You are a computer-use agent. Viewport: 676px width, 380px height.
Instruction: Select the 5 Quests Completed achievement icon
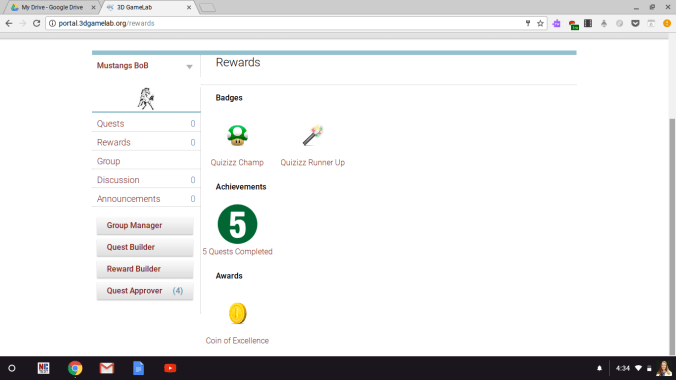[237, 224]
